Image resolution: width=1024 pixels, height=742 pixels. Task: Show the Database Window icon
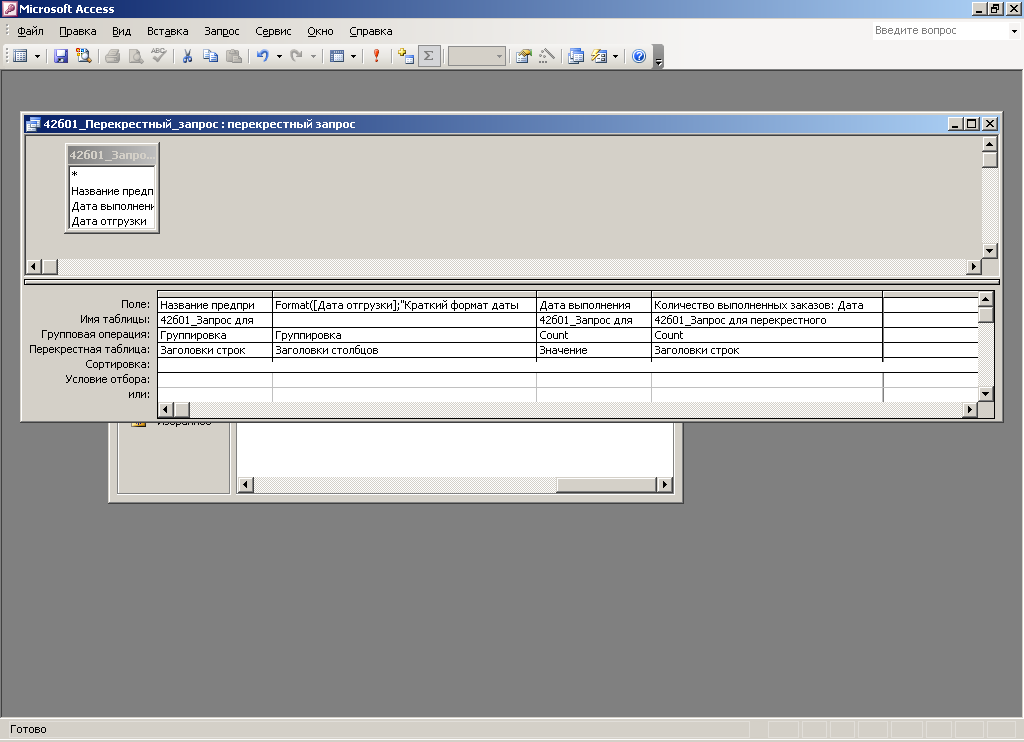[x=575, y=56]
